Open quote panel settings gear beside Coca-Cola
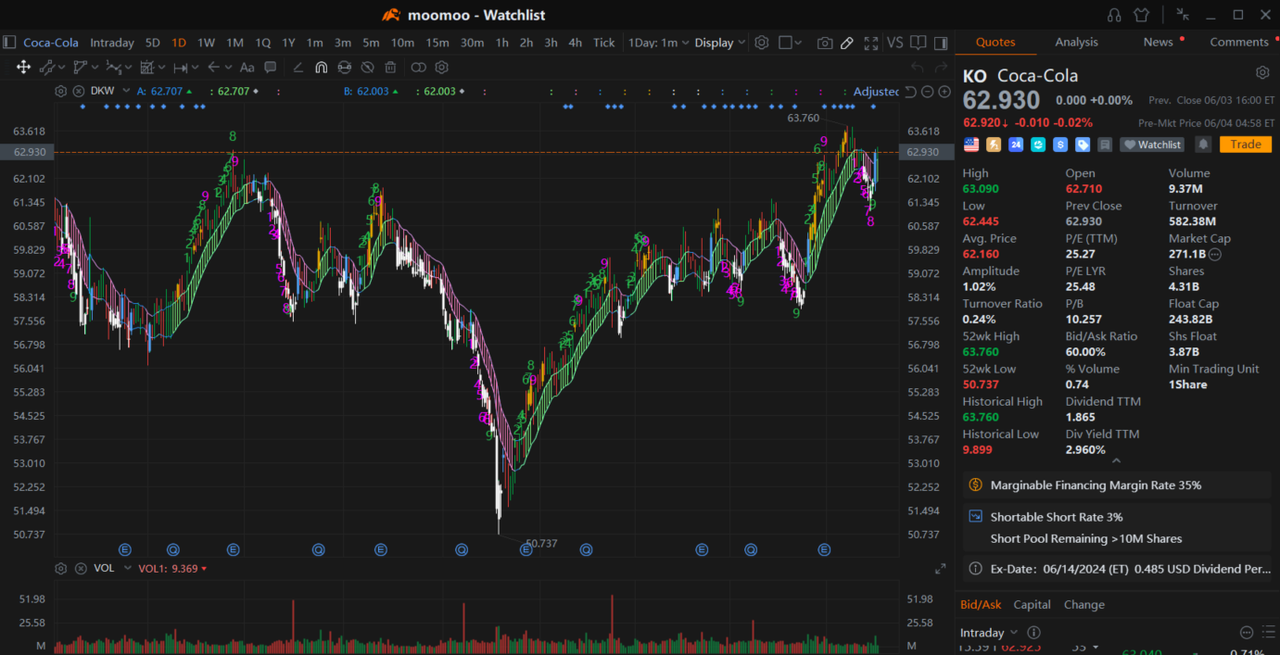Viewport: 1280px width, 655px height. click(x=1262, y=73)
